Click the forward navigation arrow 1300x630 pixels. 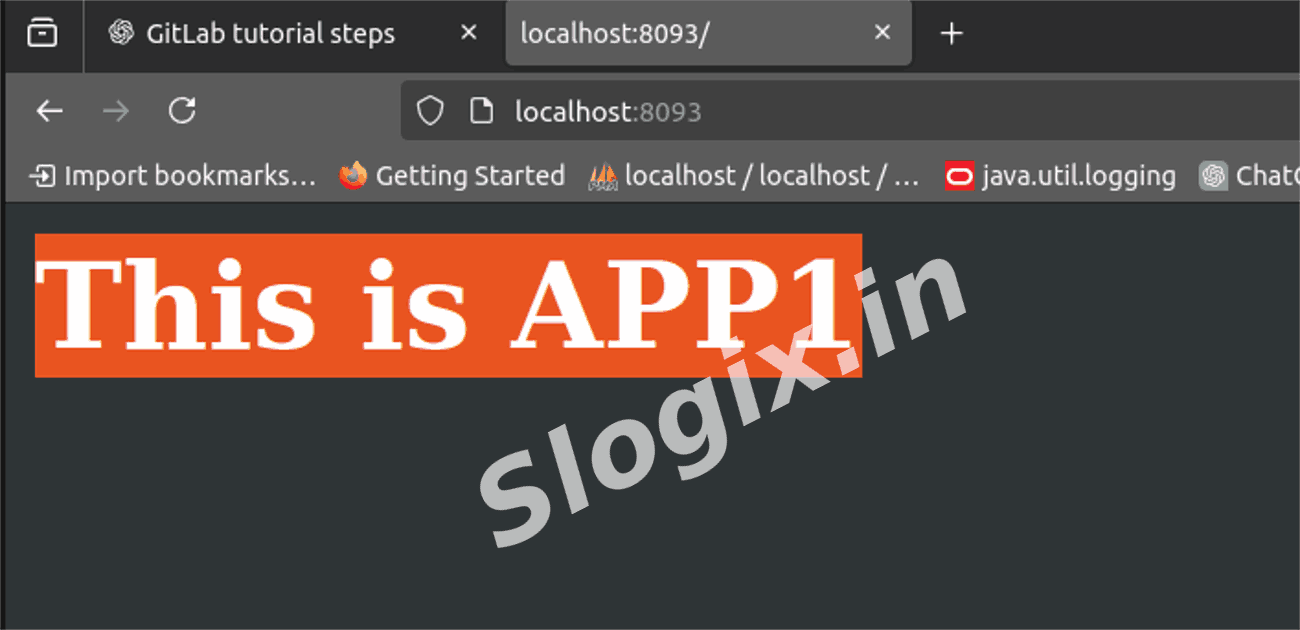[116, 111]
